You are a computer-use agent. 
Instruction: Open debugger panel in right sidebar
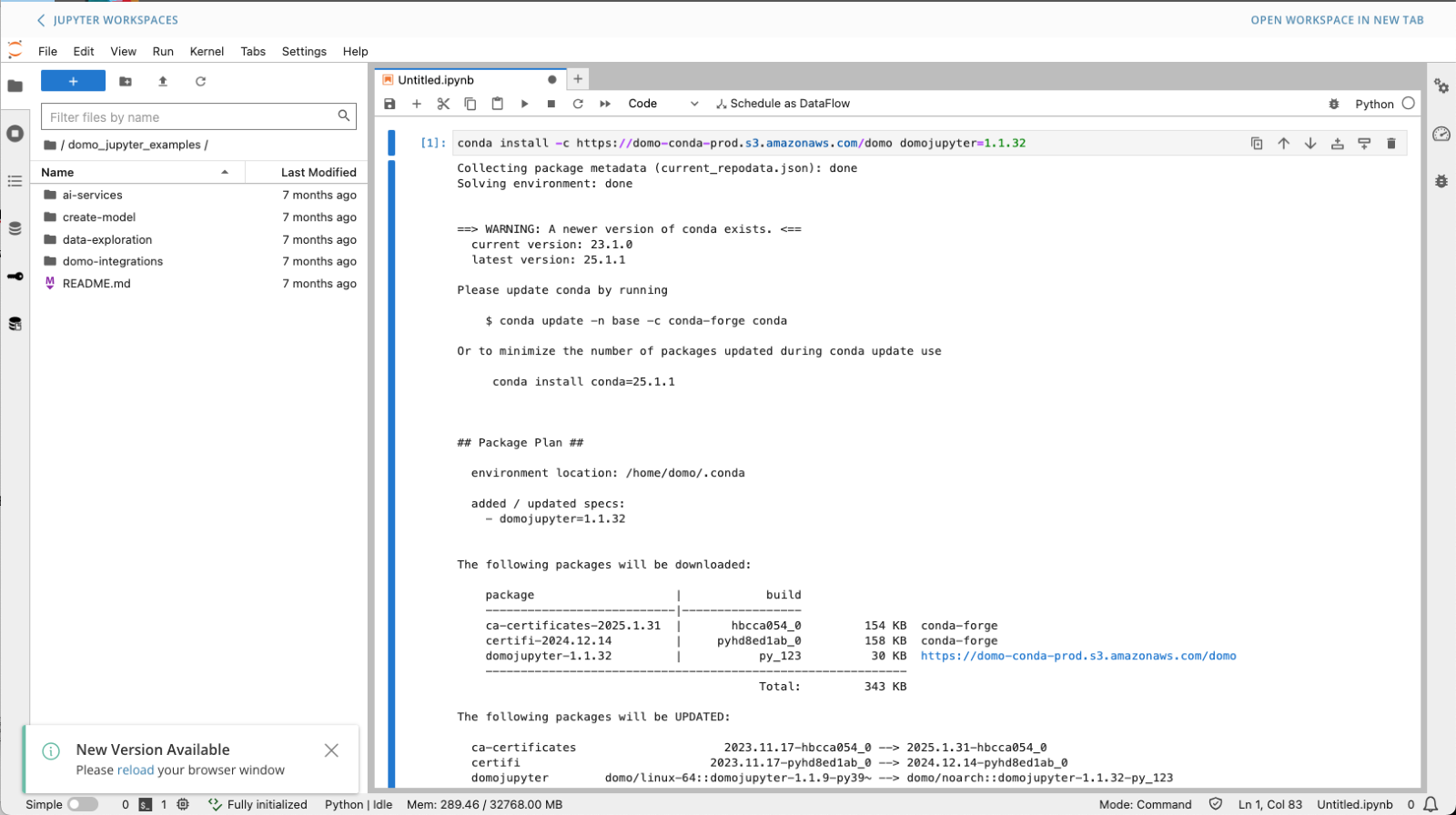1441,181
